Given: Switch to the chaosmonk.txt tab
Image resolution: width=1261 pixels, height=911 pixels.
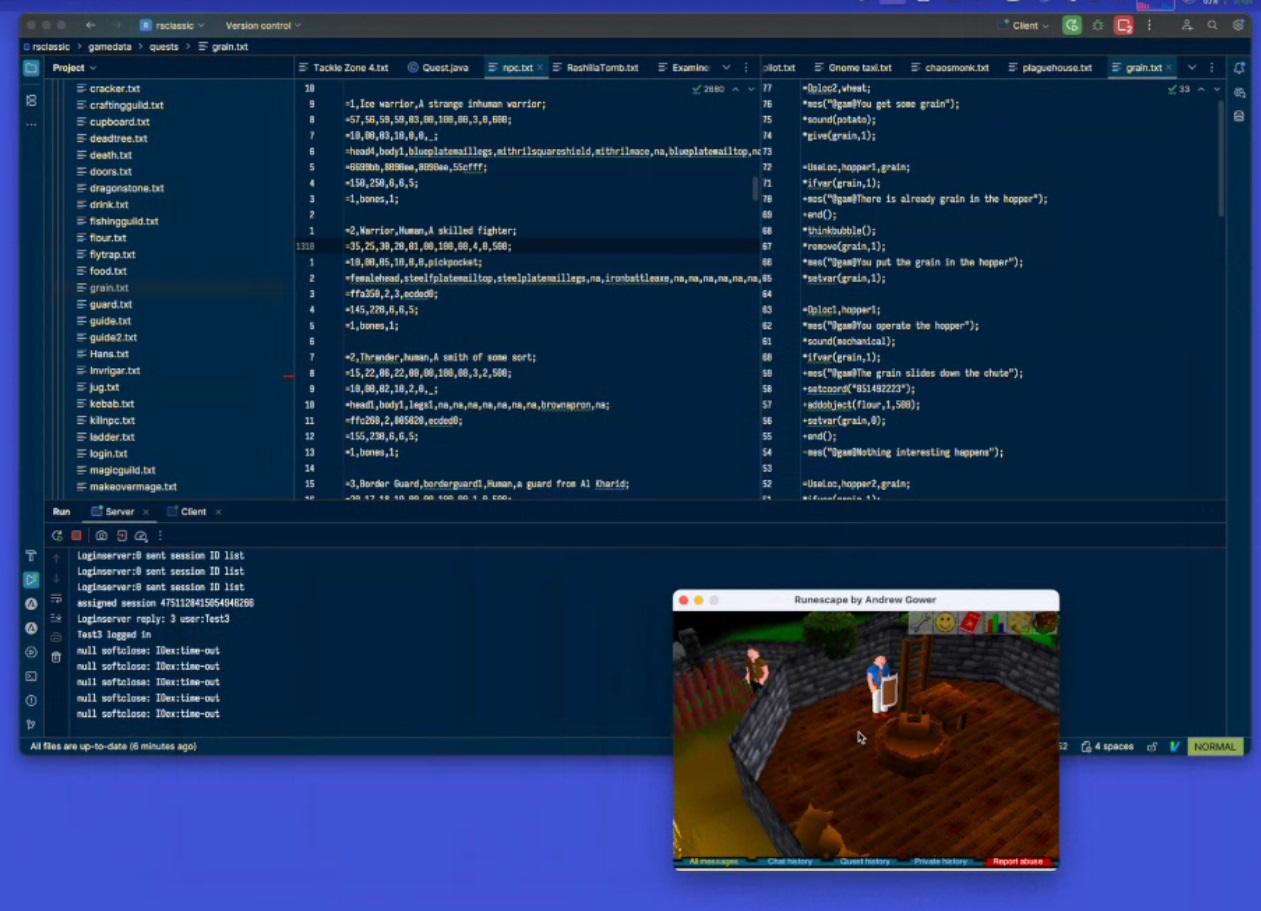Looking at the screenshot, I should [x=949, y=68].
